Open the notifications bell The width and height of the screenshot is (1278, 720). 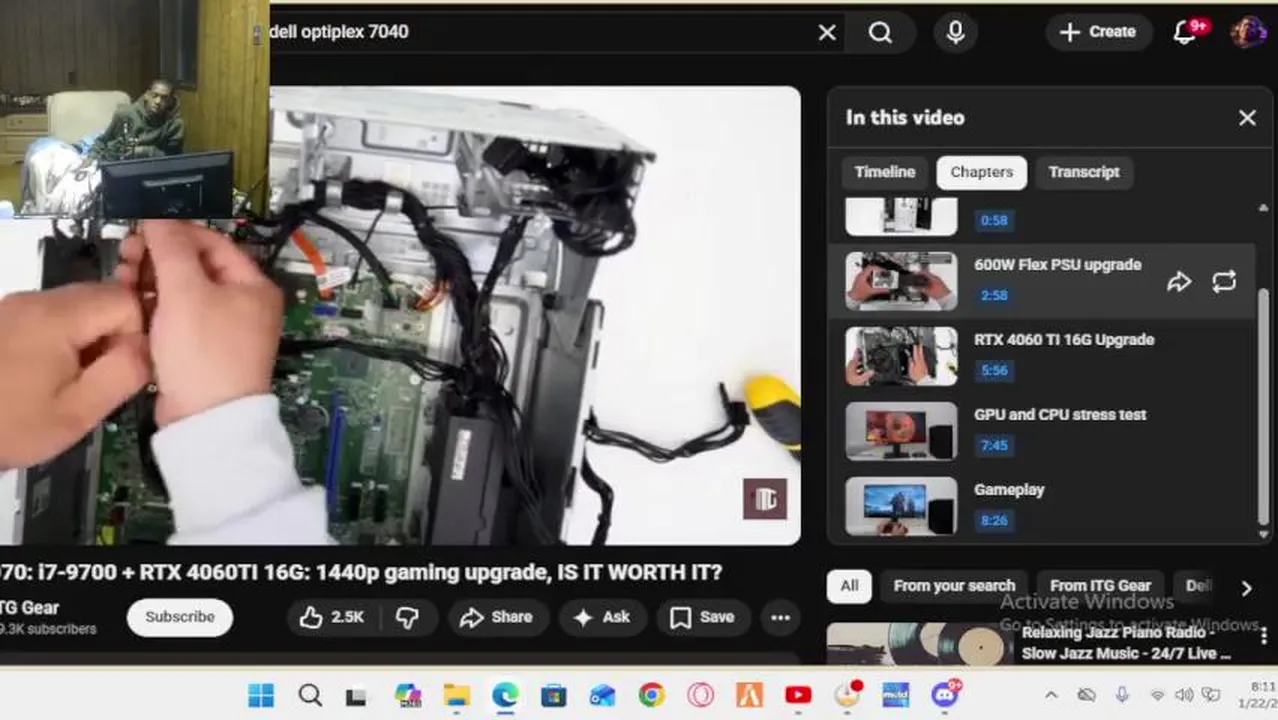pyautogui.click(x=1186, y=32)
